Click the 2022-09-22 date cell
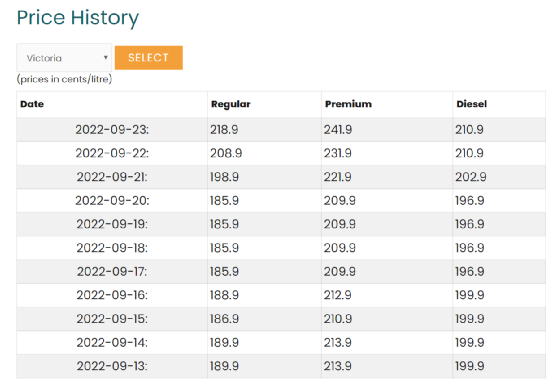This screenshot has height=379, width=553. pyautogui.click(x=112, y=153)
